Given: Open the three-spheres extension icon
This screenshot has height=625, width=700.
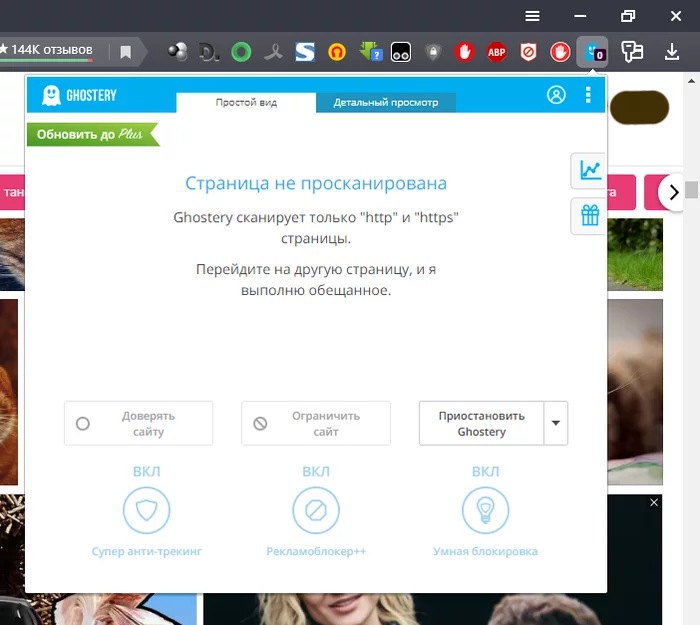Looking at the screenshot, I should point(178,52).
